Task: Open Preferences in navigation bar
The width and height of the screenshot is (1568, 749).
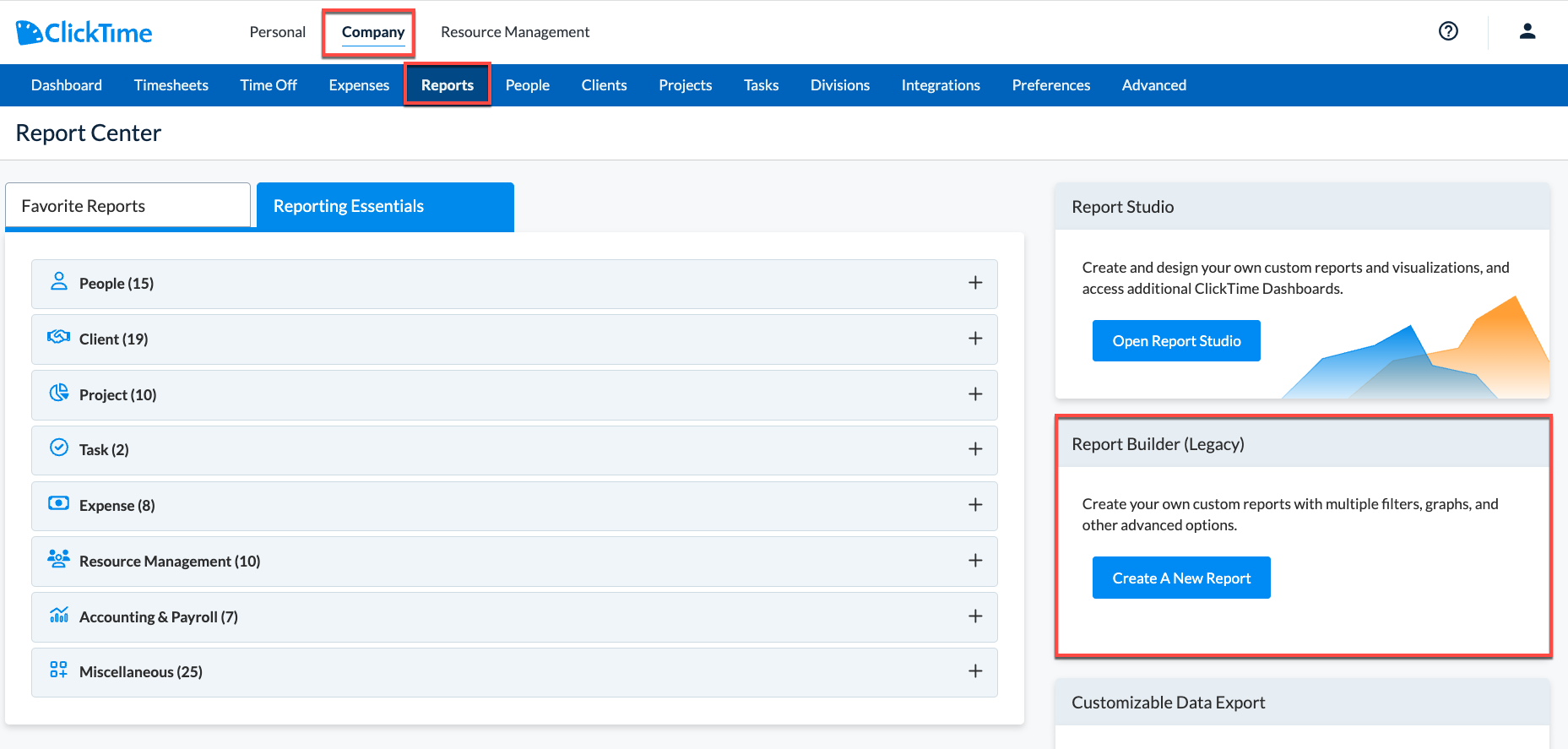Action: point(1051,85)
